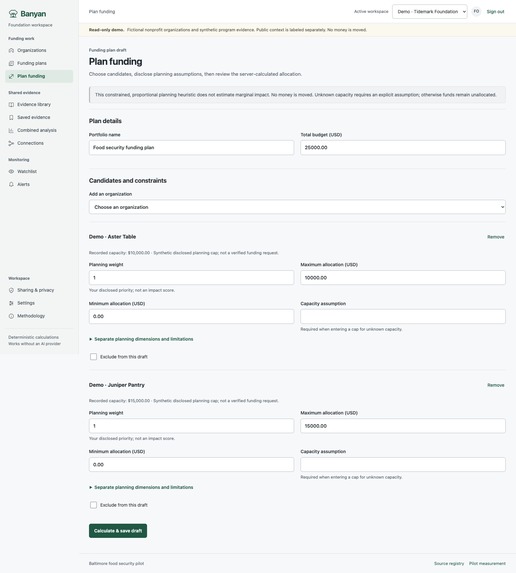The image size is (516, 573).
Task: Click Juniper Pantry Capacity assumption field
Action: [403, 465]
